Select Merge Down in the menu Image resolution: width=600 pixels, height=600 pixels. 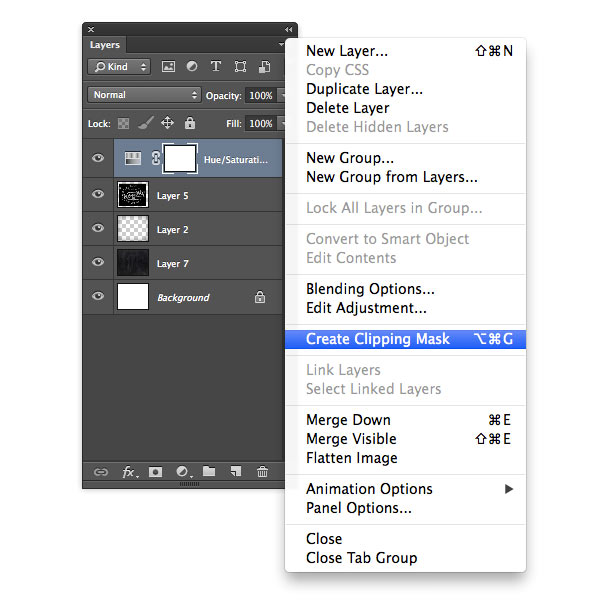348,420
